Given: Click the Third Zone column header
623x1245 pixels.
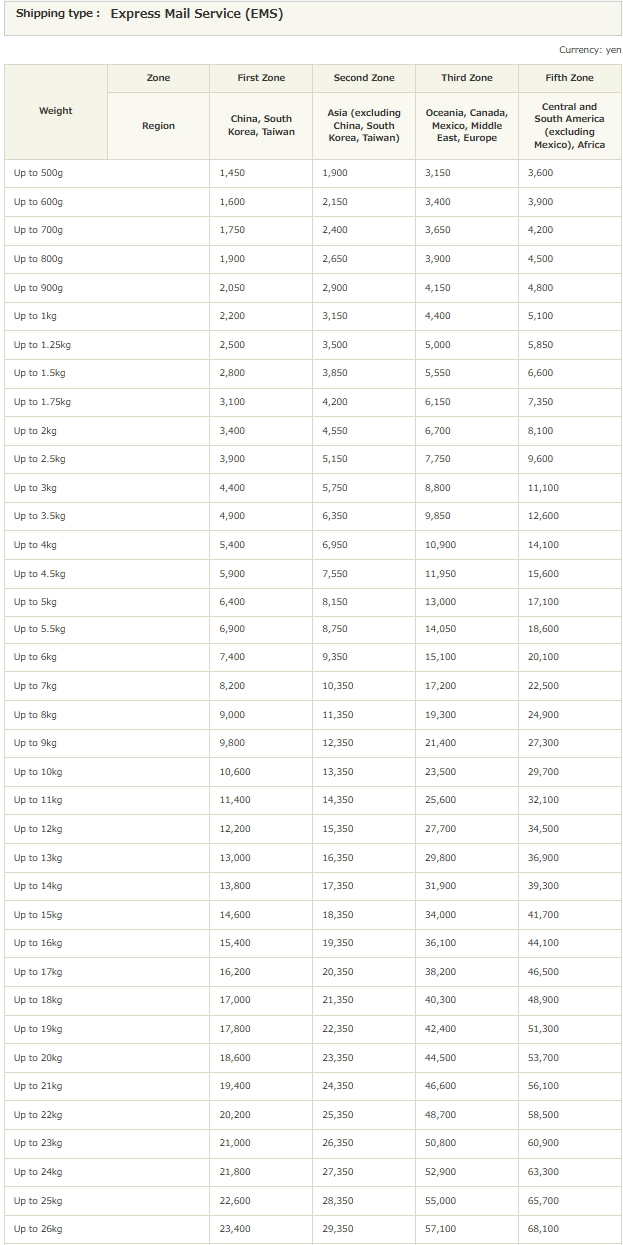Looking at the screenshot, I should click(x=467, y=78).
